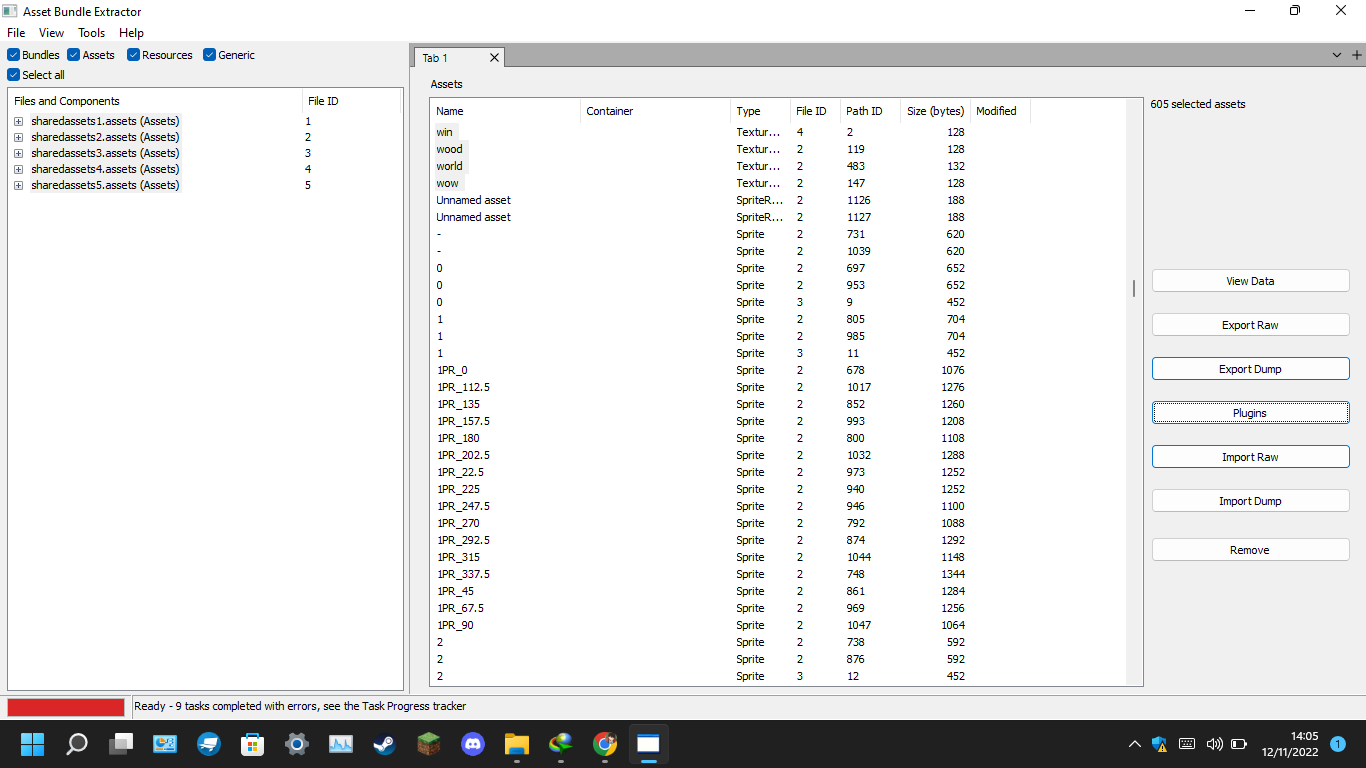This screenshot has width=1366, height=768.
Task: Start Minecraft from the taskbar
Action: 428,744
